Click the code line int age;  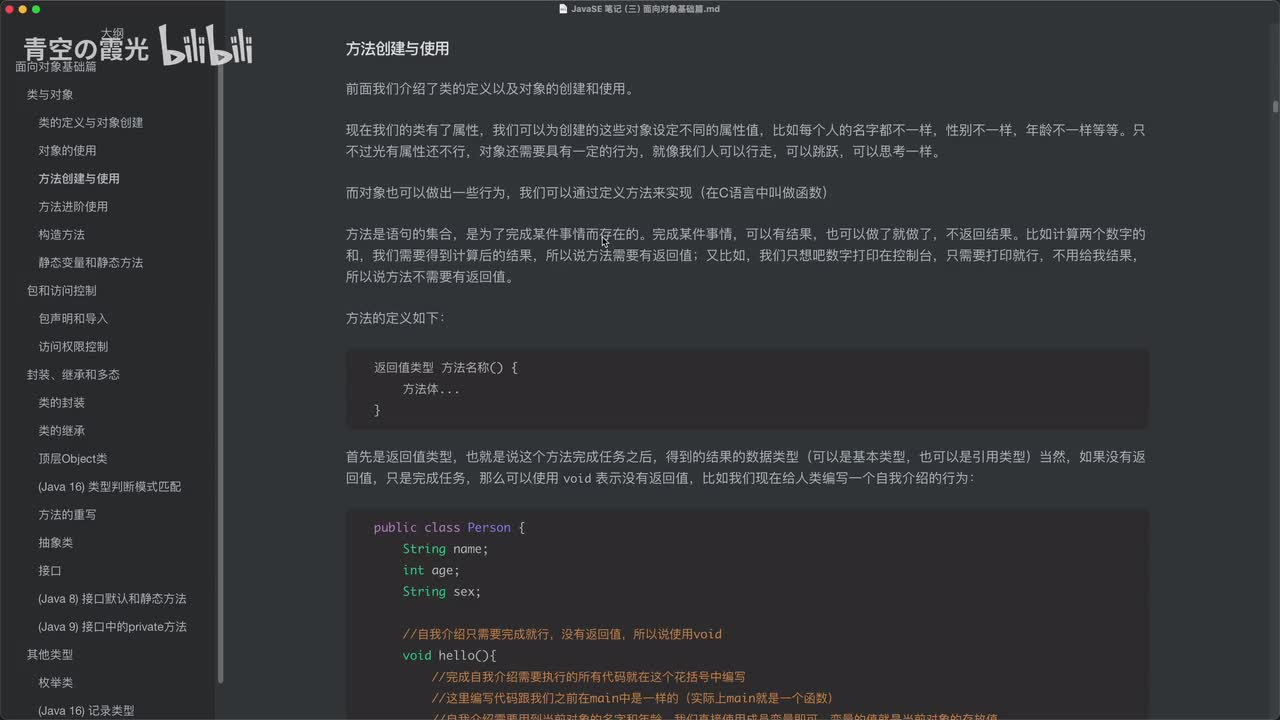click(431, 570)
